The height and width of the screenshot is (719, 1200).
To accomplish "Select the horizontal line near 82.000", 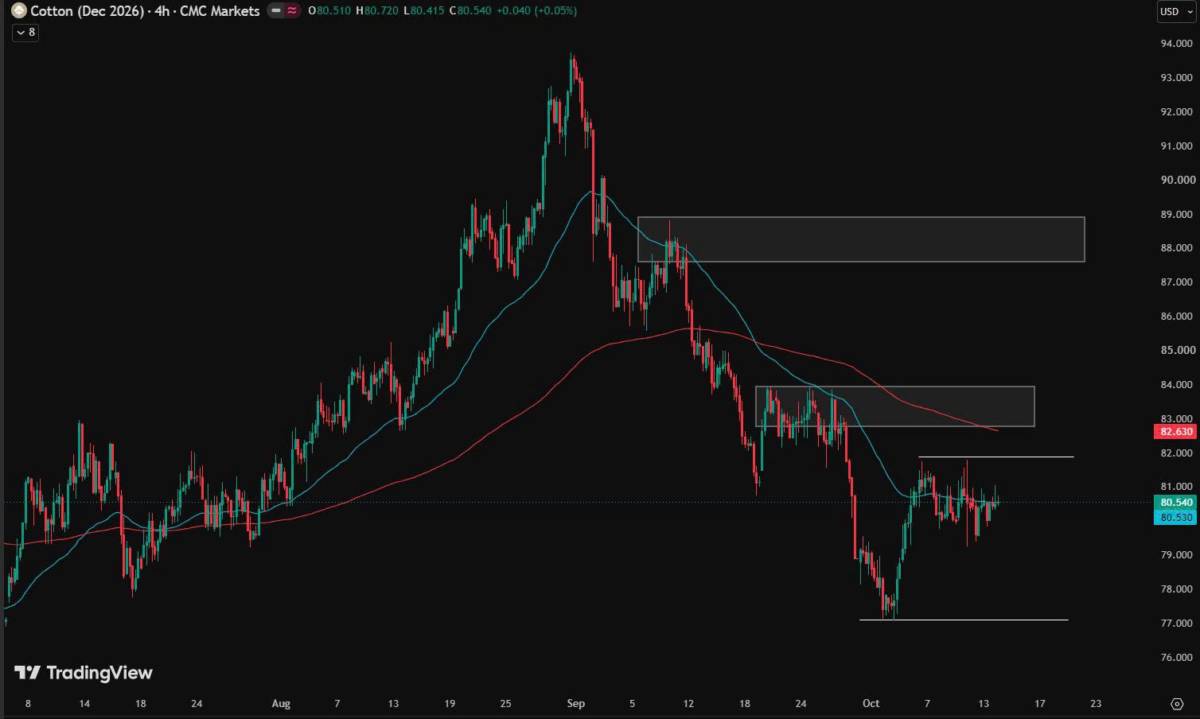I will pyautogui.click(x=996, y=457).
